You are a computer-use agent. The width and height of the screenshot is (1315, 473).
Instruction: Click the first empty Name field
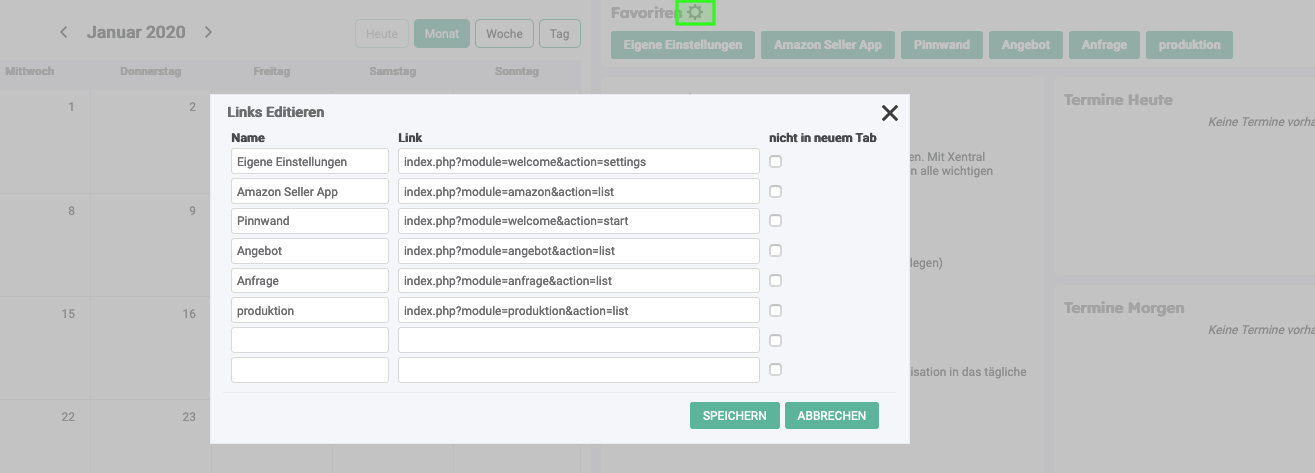click(x=309, y=340)
